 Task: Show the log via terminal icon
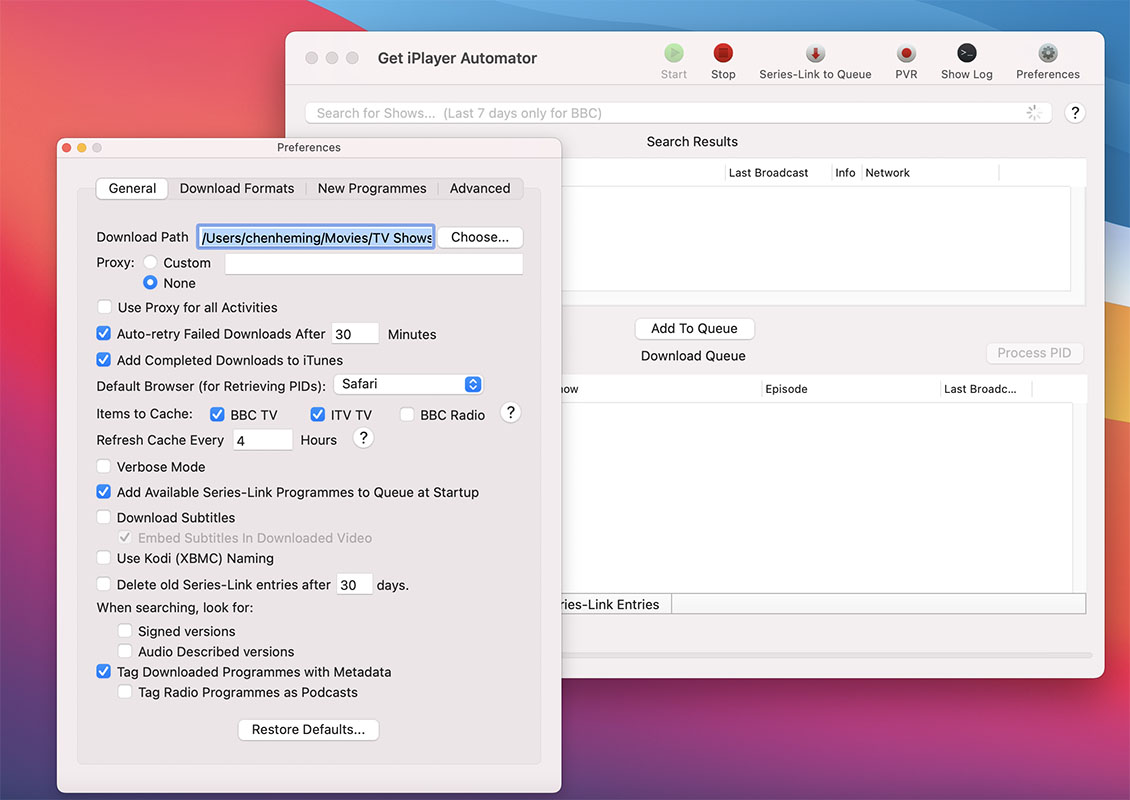(967, 54)
